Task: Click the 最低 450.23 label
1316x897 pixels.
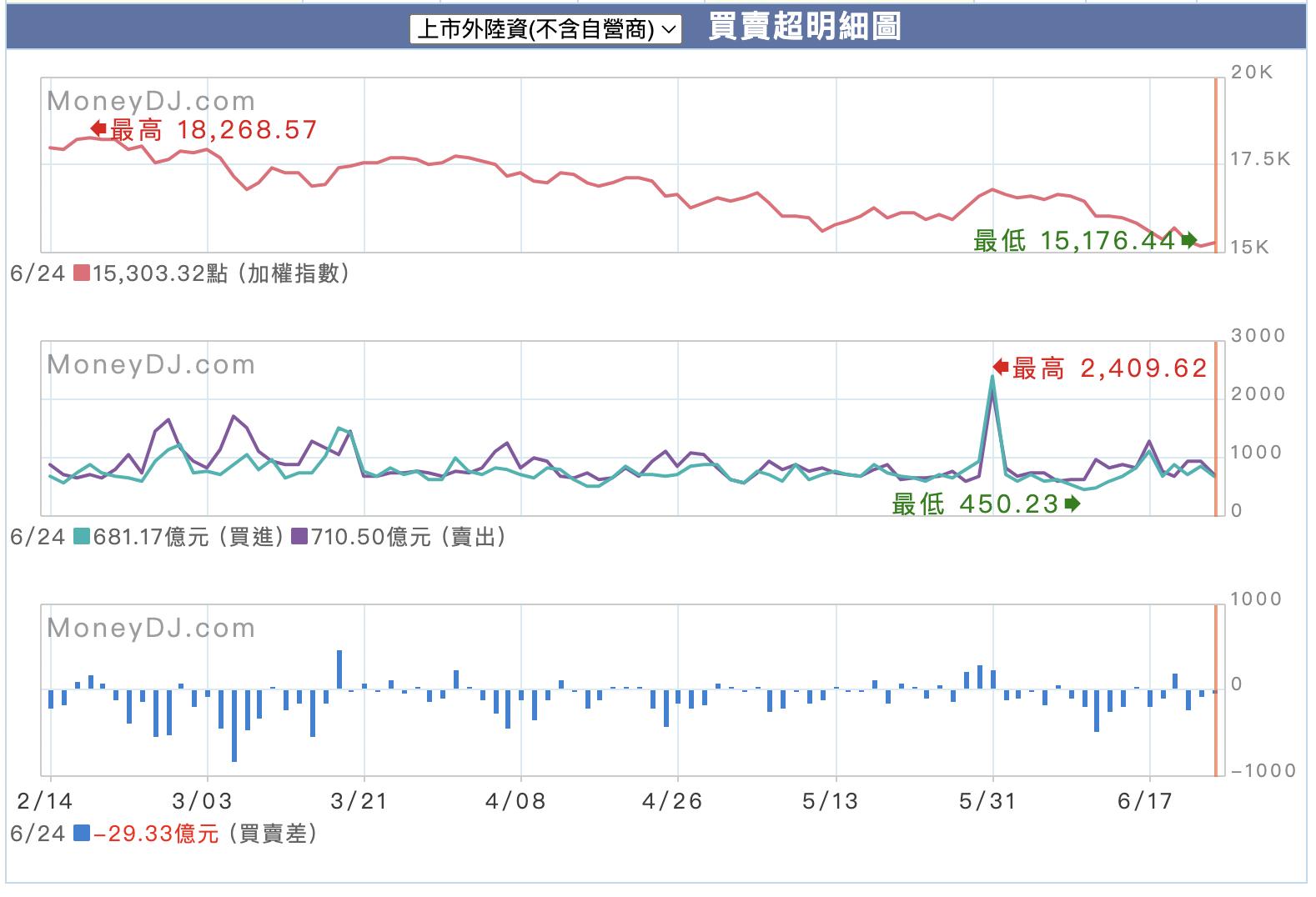Action: coord(976,504)
